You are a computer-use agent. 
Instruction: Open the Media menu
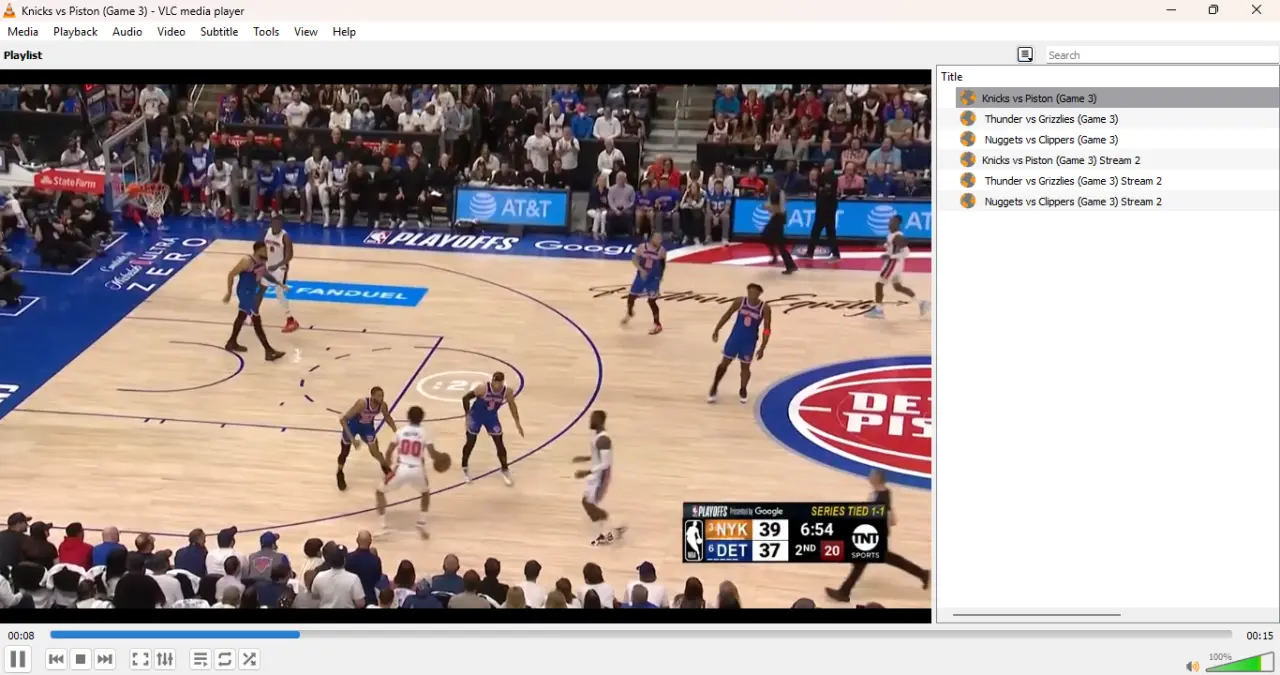(23, 32)
